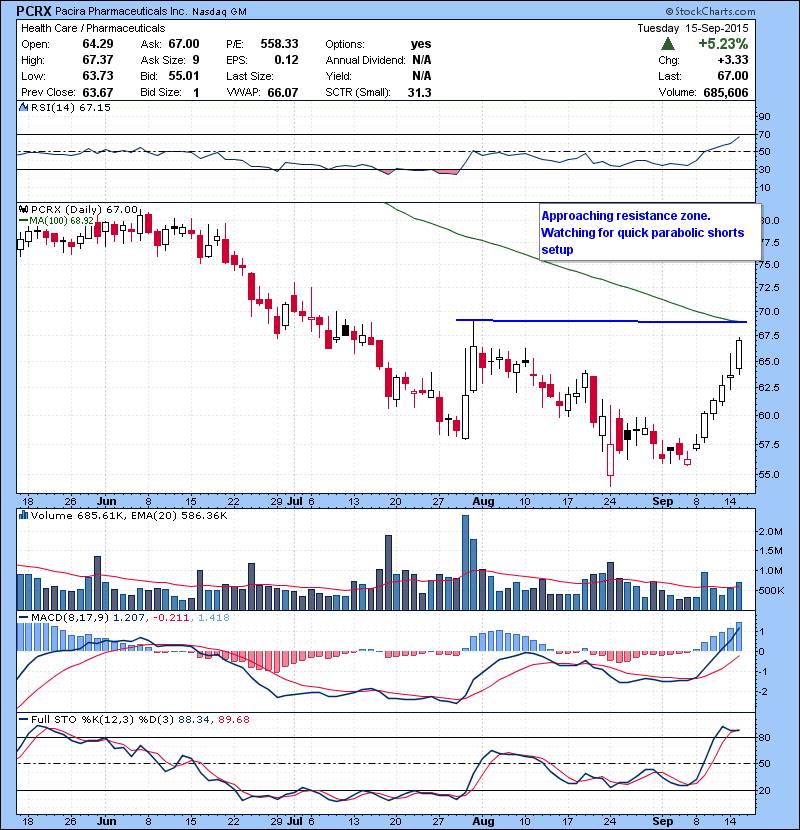The width and height of the screenshot is (800, 830).
Task: Click the Options yes value
Action: 421,44
